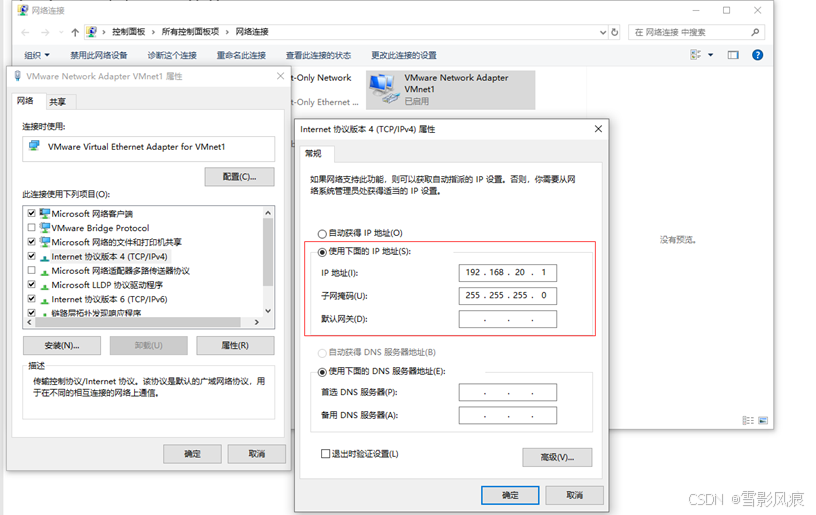Go back with the explorer back arrow
816x515 pixels.
coord(25,32)
